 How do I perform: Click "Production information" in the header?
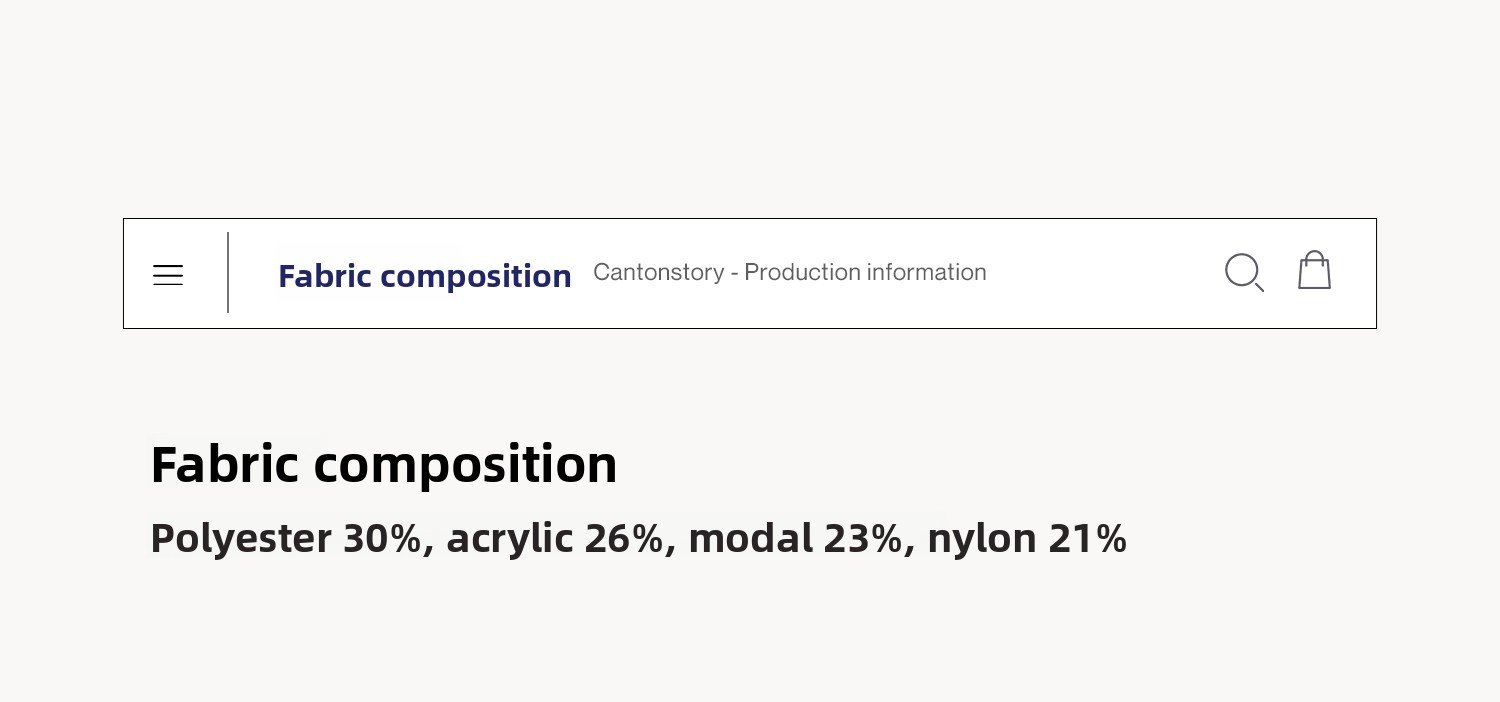click(x=865, y=272)
